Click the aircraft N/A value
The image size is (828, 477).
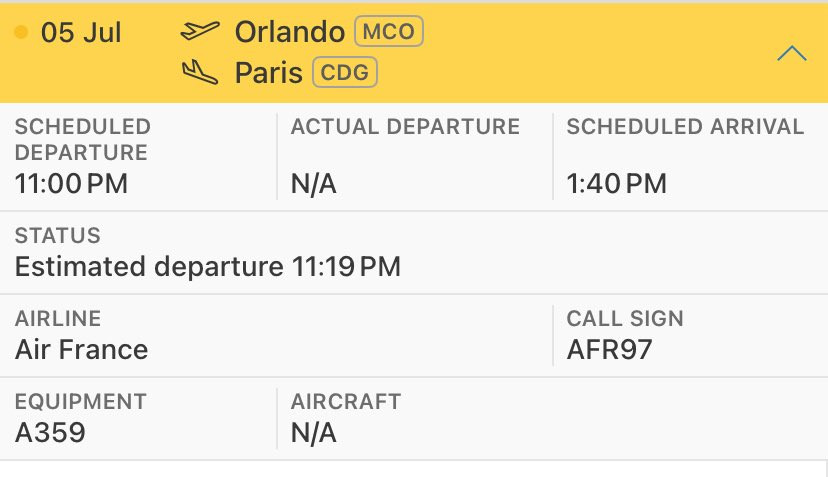[313, 433]
